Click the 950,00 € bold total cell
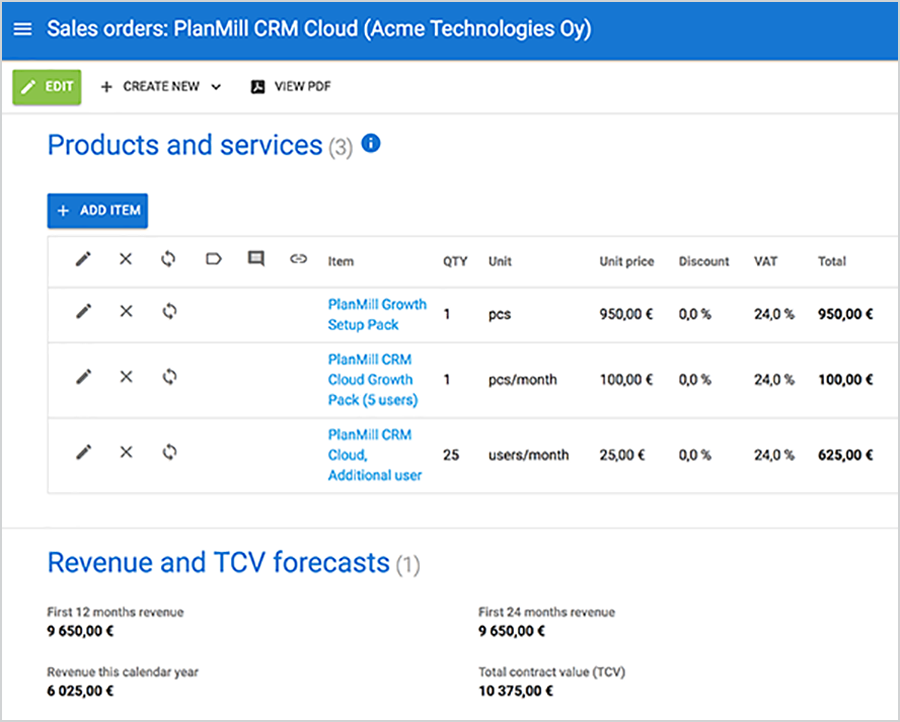This screenshot has width=900, height=722. point(845,315)
